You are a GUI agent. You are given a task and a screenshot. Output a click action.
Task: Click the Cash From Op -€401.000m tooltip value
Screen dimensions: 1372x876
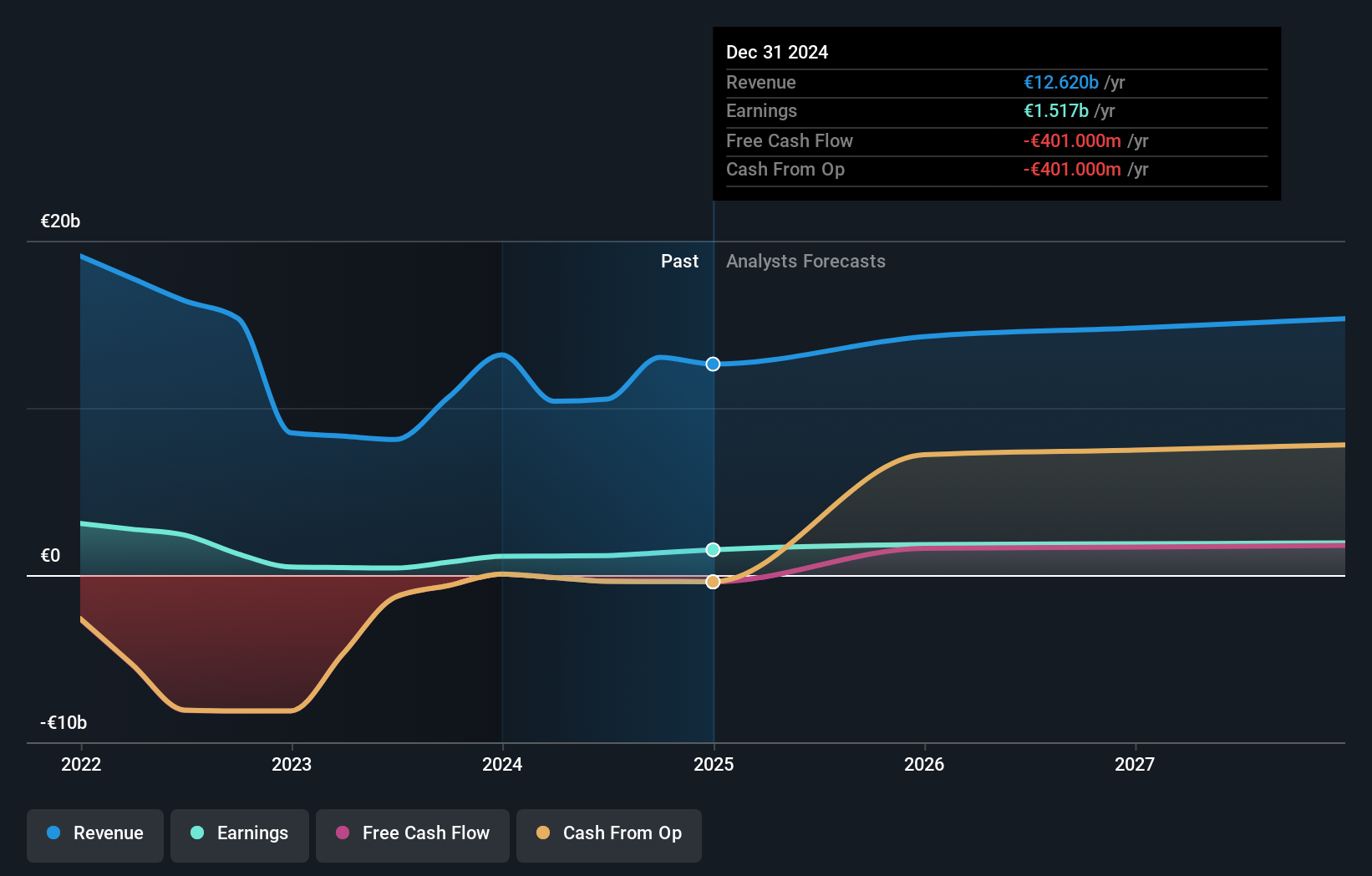tap(1072, 169)
